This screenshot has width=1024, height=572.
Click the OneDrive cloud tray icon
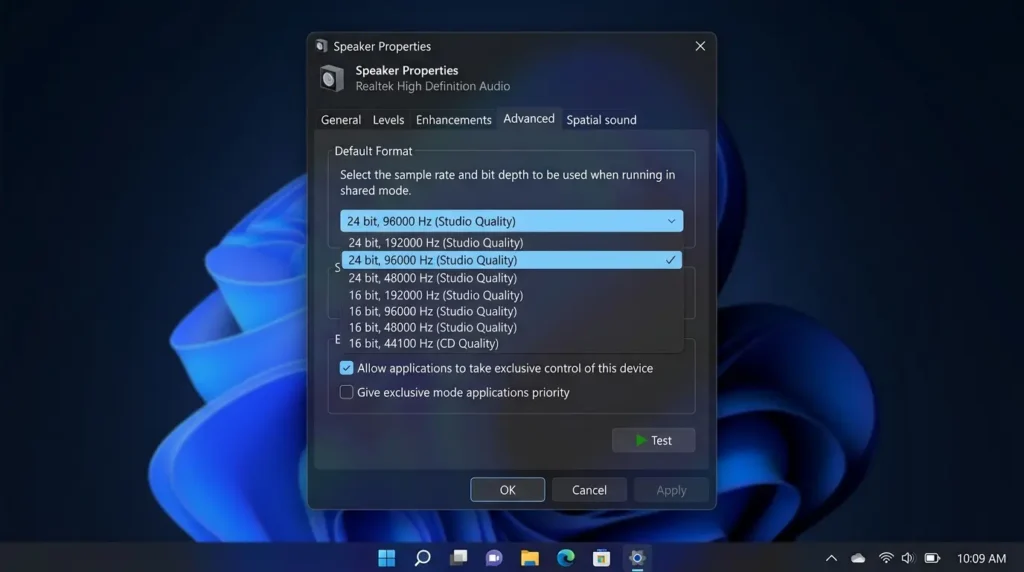[x=858, y=558]
